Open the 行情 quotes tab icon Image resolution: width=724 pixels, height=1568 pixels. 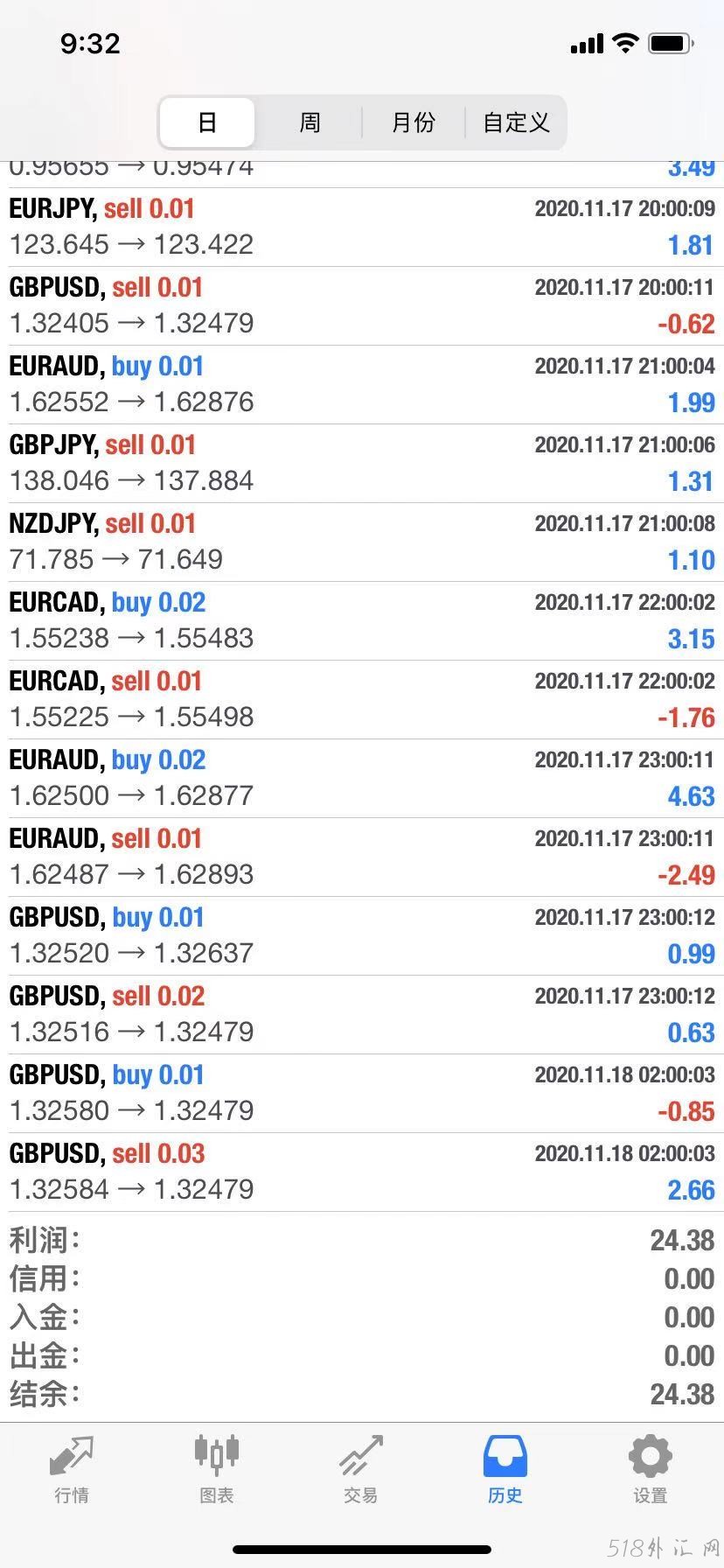tap(72, 1456)
